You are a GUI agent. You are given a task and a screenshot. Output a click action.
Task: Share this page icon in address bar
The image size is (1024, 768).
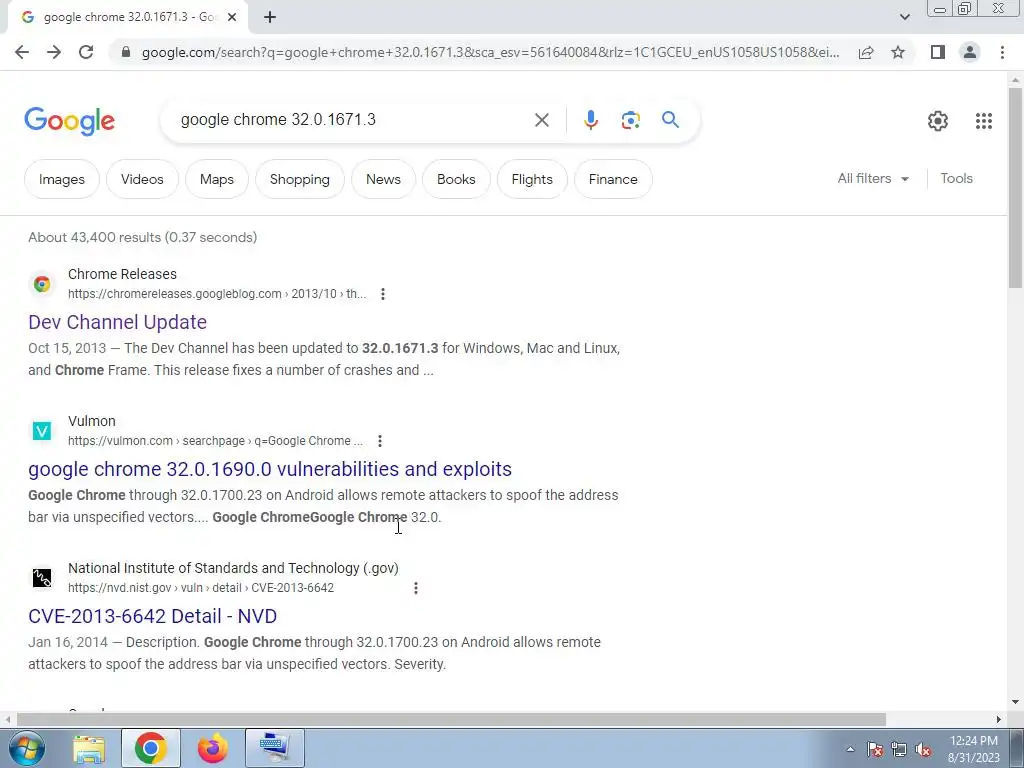point(866,52)
